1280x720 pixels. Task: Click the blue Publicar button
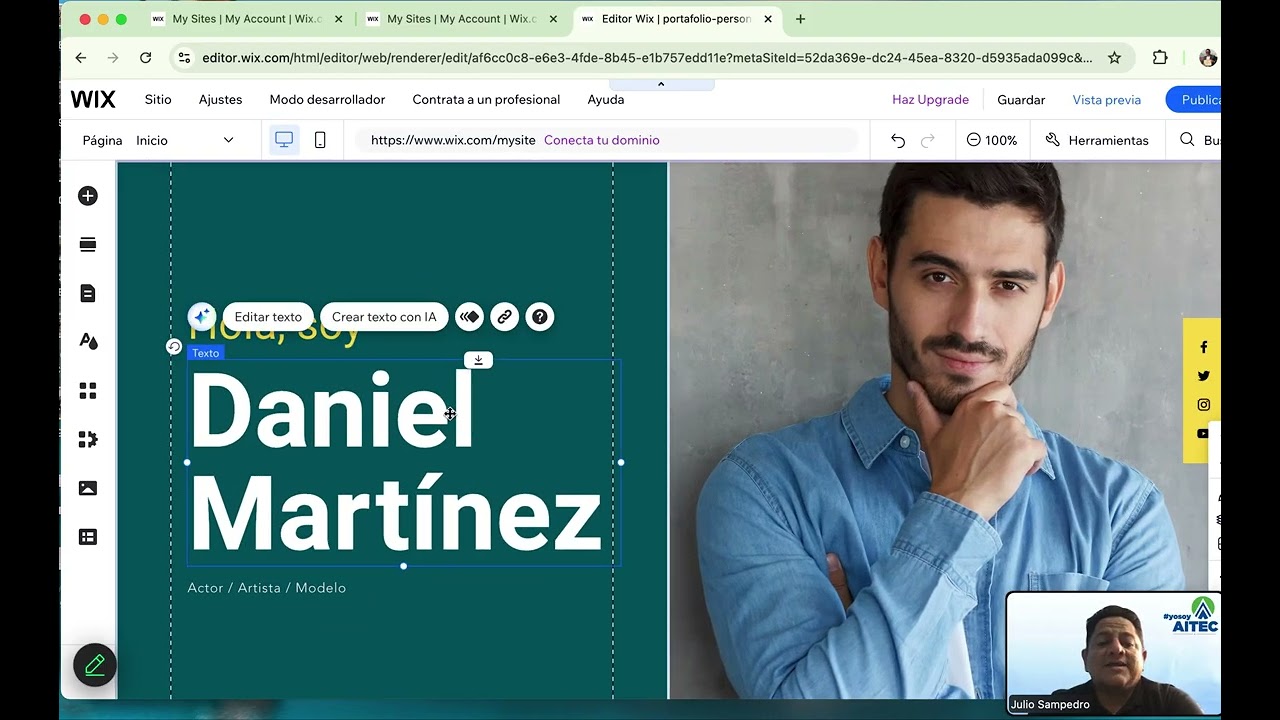[1194, 99]
